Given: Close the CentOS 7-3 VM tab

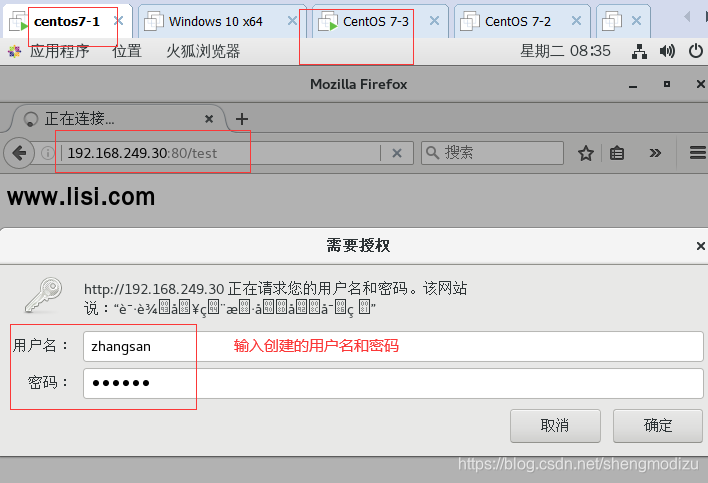Looking at the screenshot, I should pyautogui.click(x=434, y=21).
